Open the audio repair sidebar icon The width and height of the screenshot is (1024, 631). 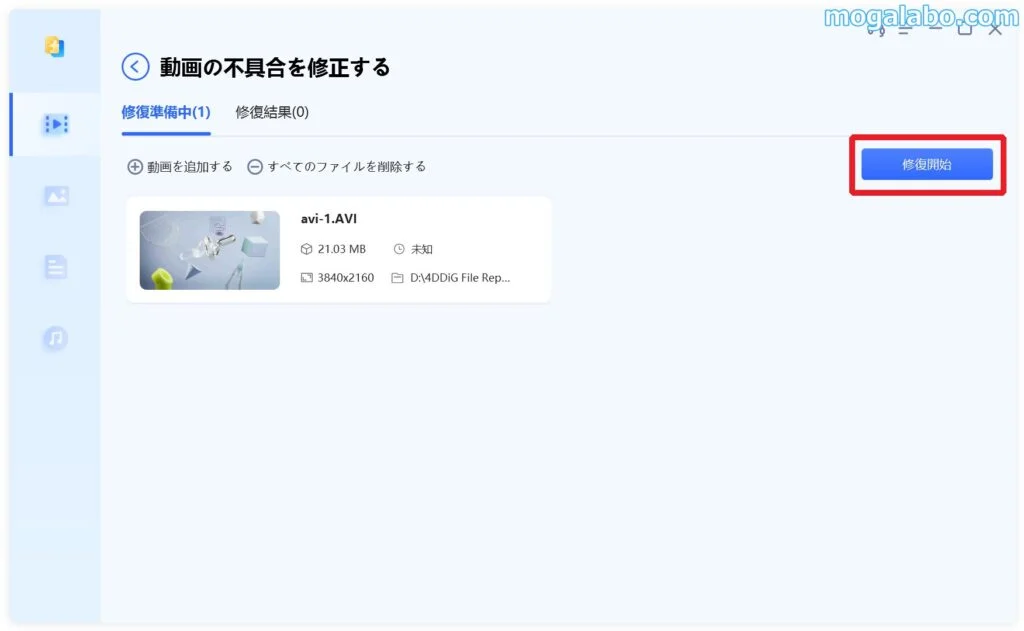pyautogui.click(x=56, y=338)
